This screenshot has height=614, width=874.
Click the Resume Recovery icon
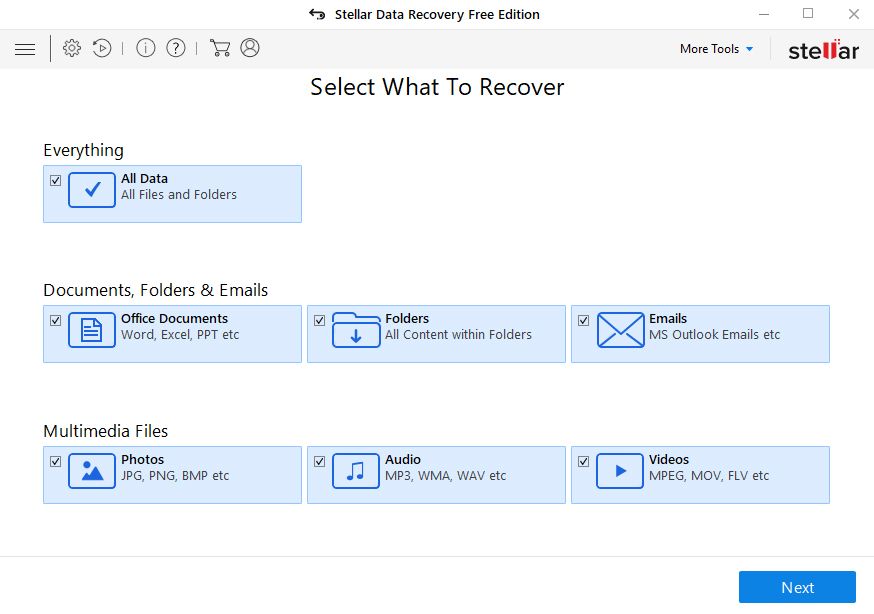(x=101, y=48)
